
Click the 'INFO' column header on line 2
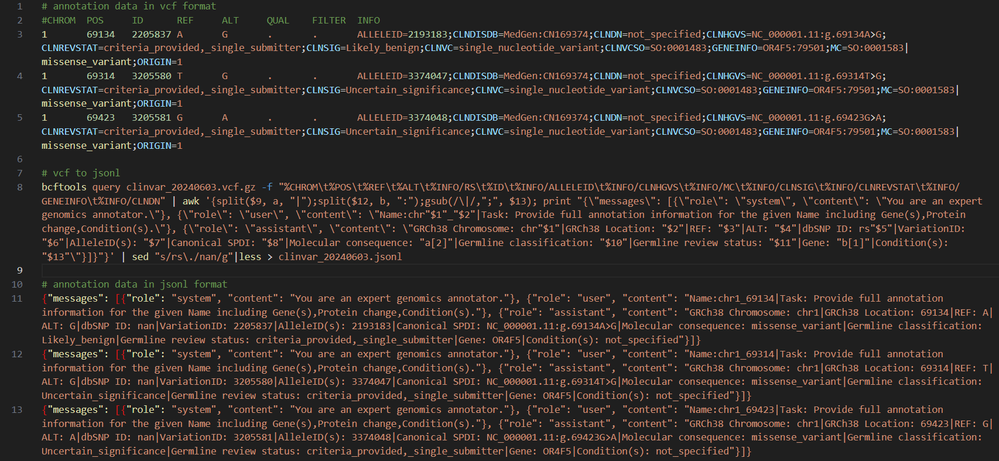[368, 20]
